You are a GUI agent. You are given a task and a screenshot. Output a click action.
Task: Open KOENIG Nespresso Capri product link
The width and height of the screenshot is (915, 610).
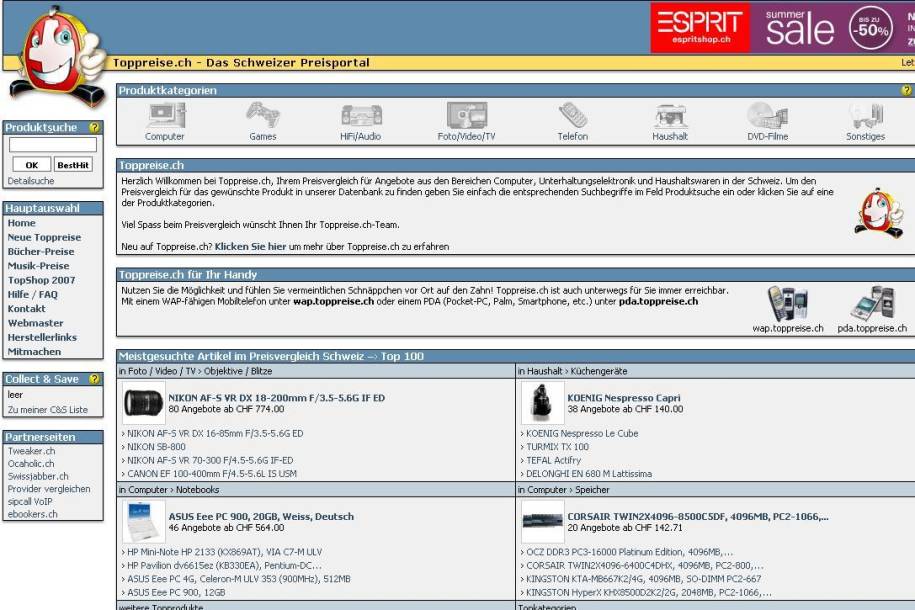pos(624,398)
